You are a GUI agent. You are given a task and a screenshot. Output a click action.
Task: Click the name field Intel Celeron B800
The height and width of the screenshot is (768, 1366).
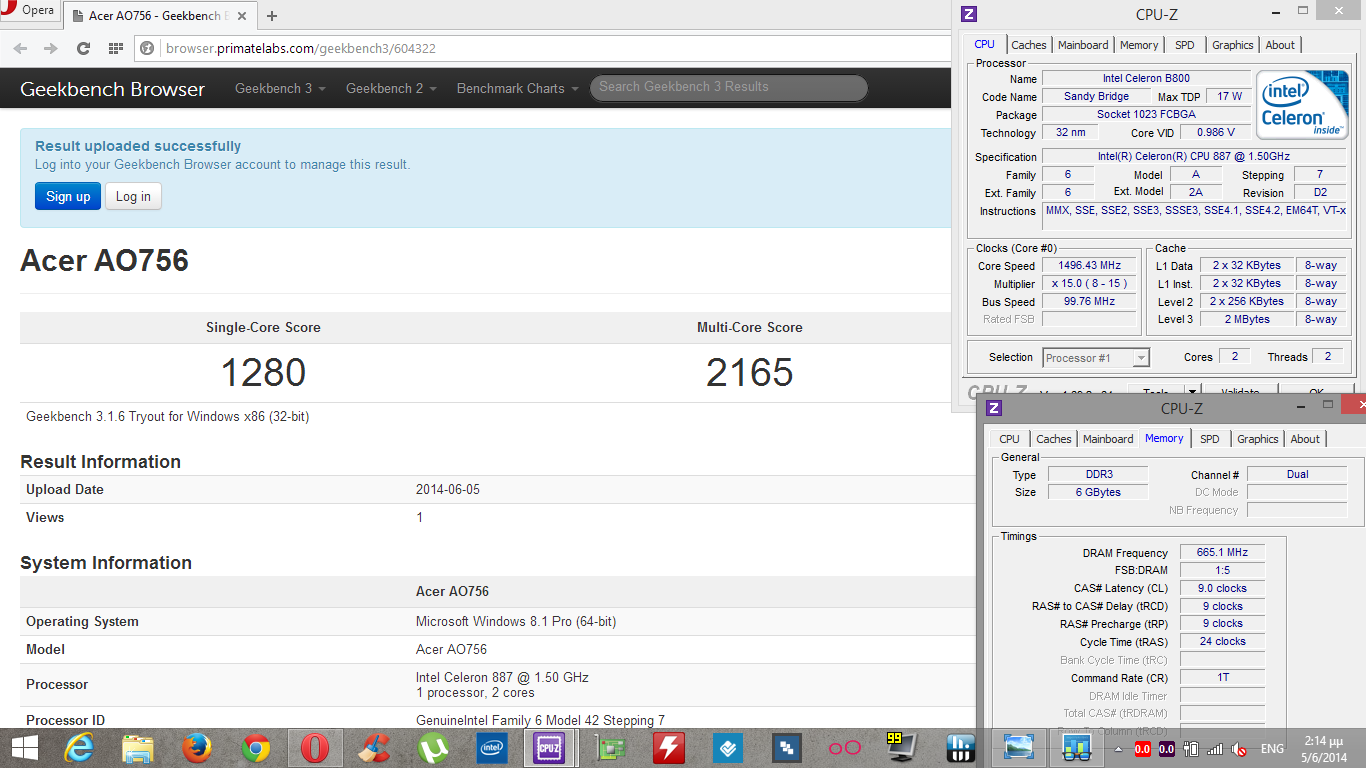pyautogui.click(x=1146, y=78)
